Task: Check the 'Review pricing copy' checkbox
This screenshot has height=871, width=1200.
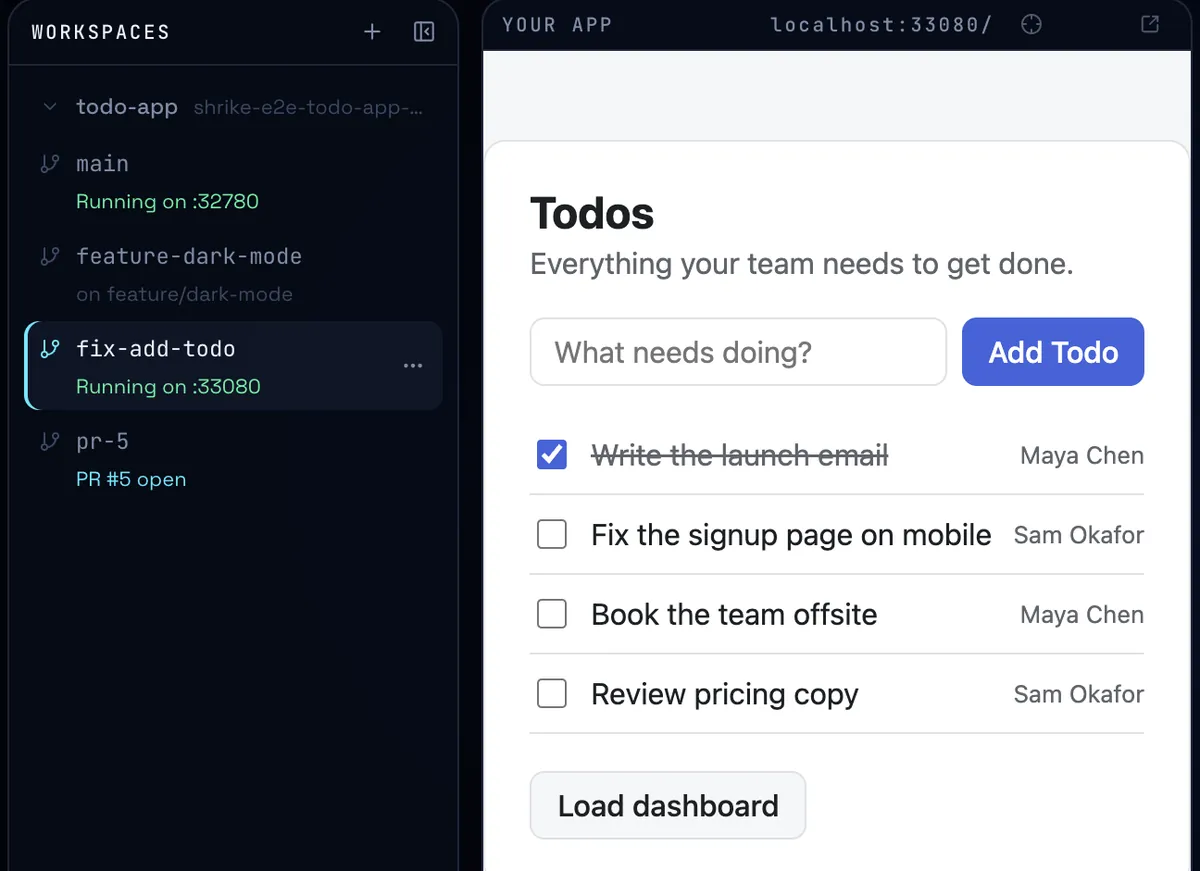Action: coord(552,693)
